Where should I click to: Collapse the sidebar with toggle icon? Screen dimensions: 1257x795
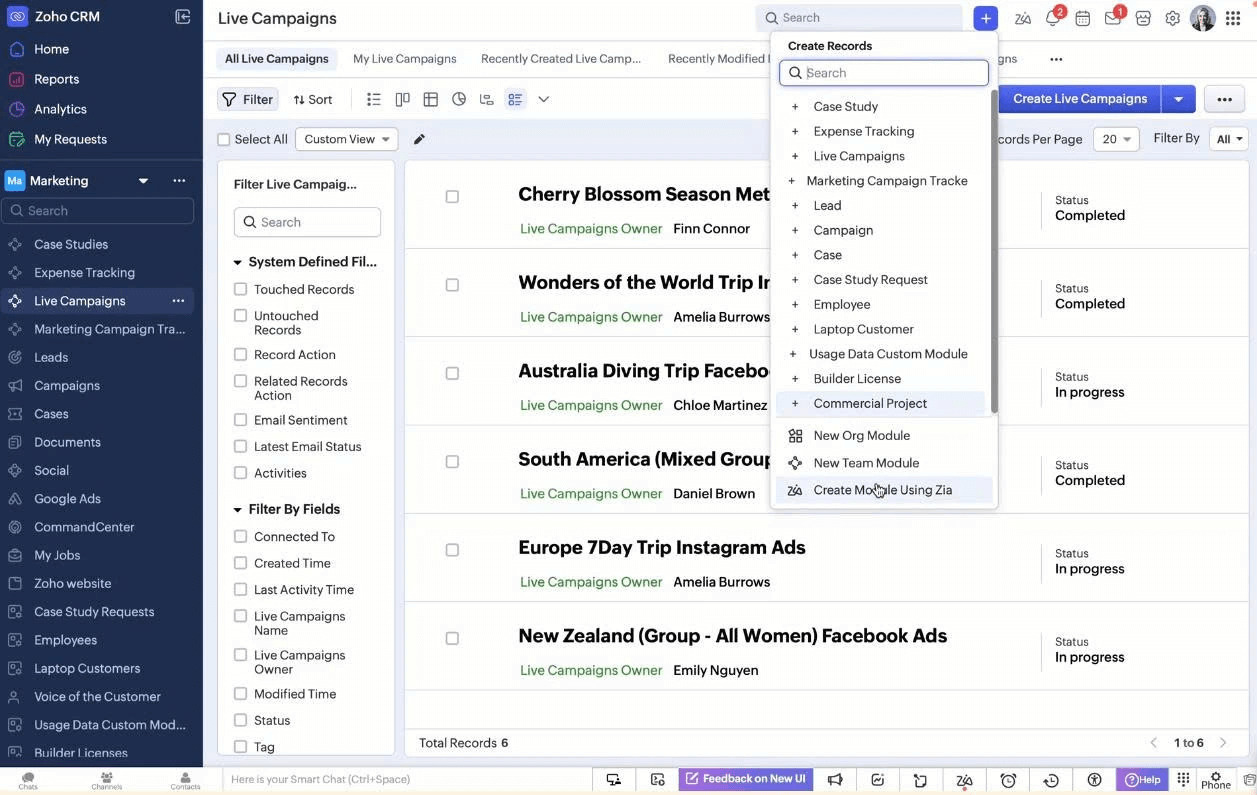(x=182, y=17)
